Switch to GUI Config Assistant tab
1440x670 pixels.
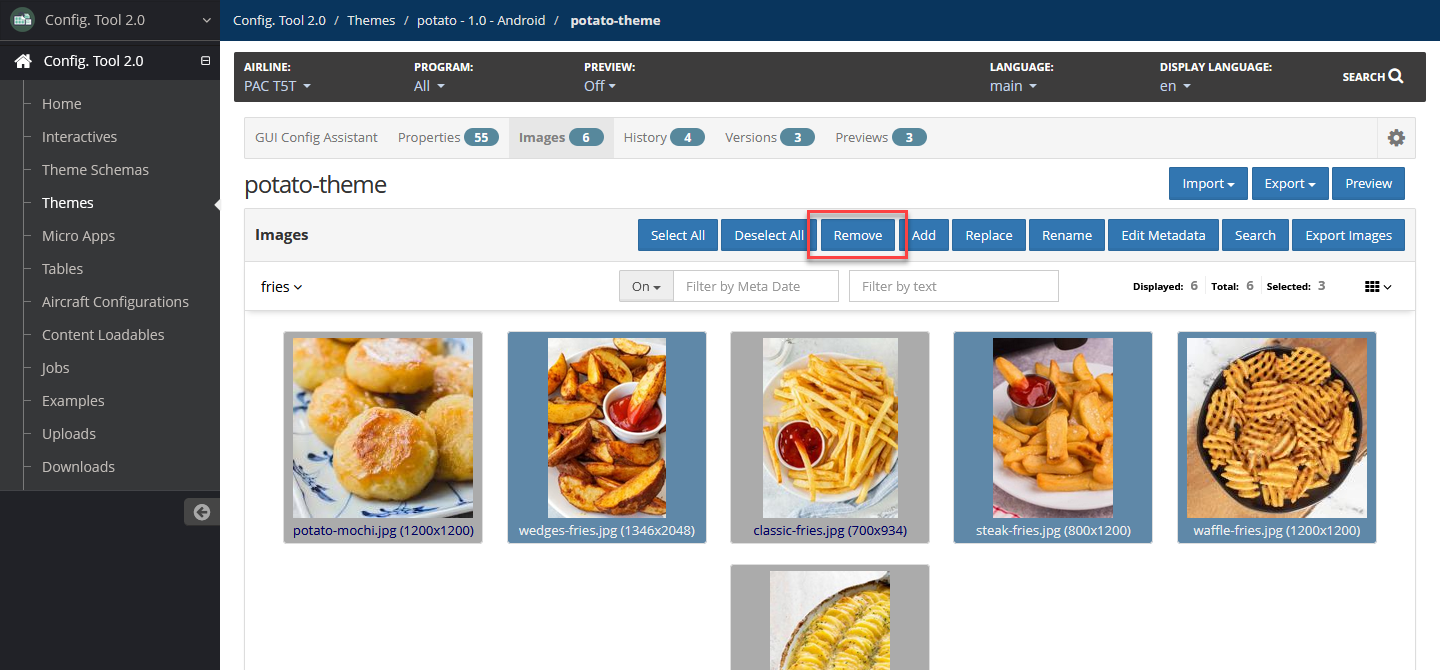point(316,138)
